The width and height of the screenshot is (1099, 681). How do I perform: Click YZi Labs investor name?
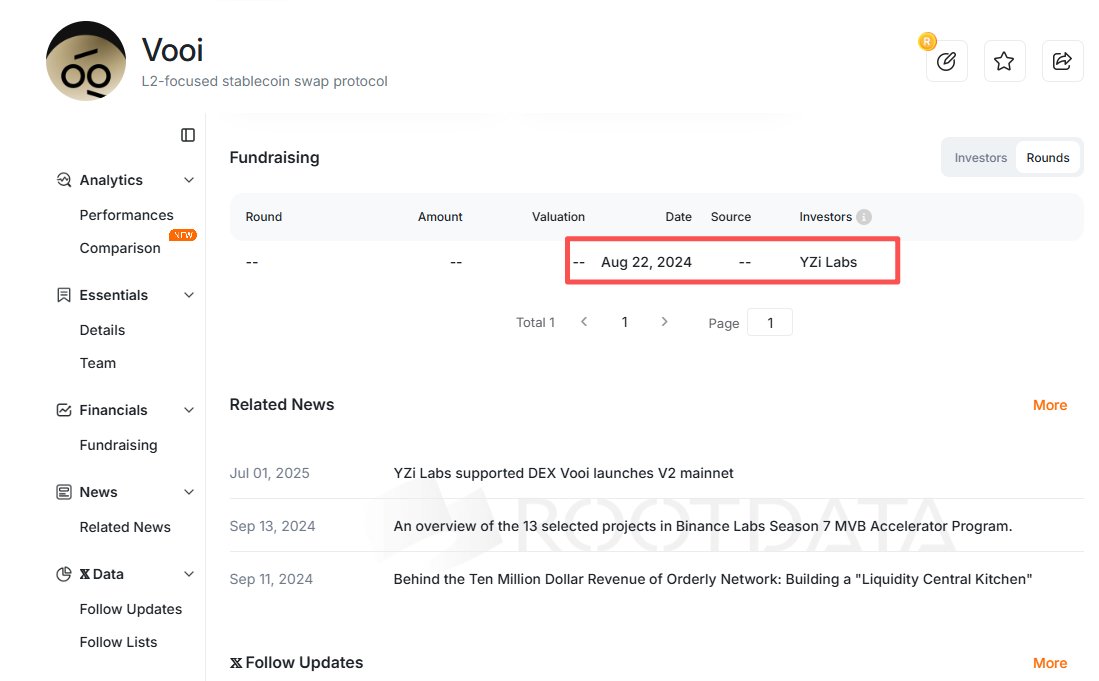pyautogui.click(x=828, y=262)
